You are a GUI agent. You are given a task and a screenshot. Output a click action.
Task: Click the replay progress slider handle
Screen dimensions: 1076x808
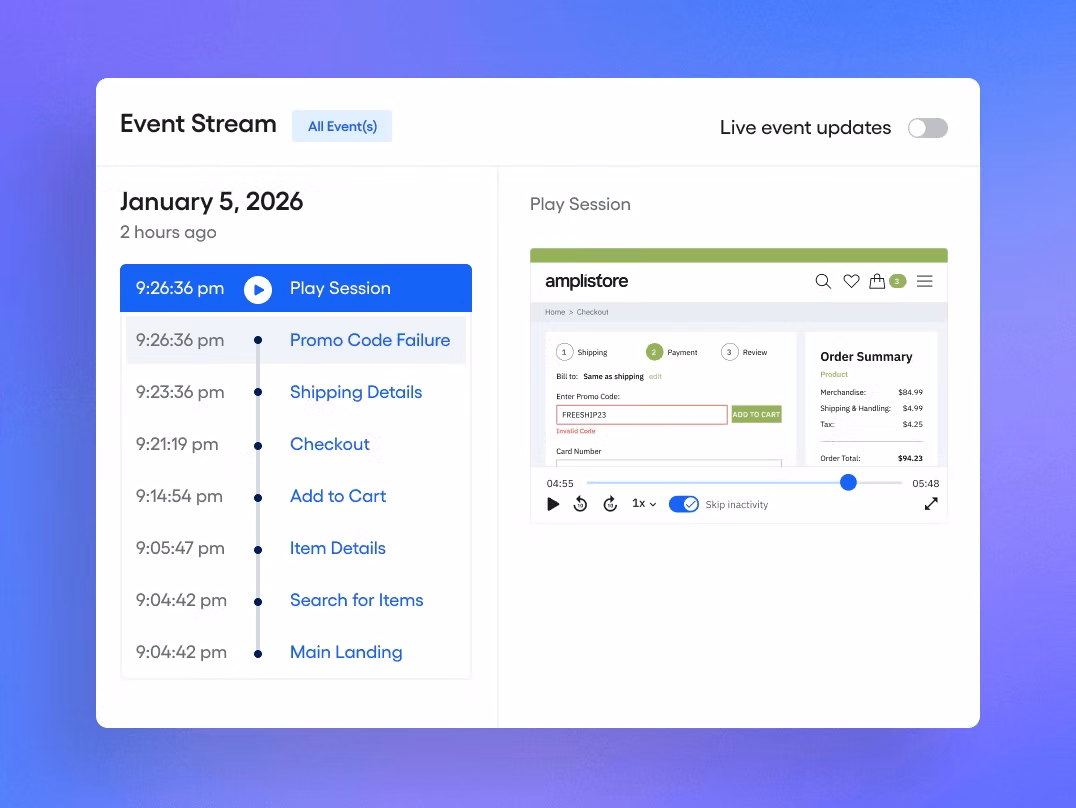click(848, 483)
